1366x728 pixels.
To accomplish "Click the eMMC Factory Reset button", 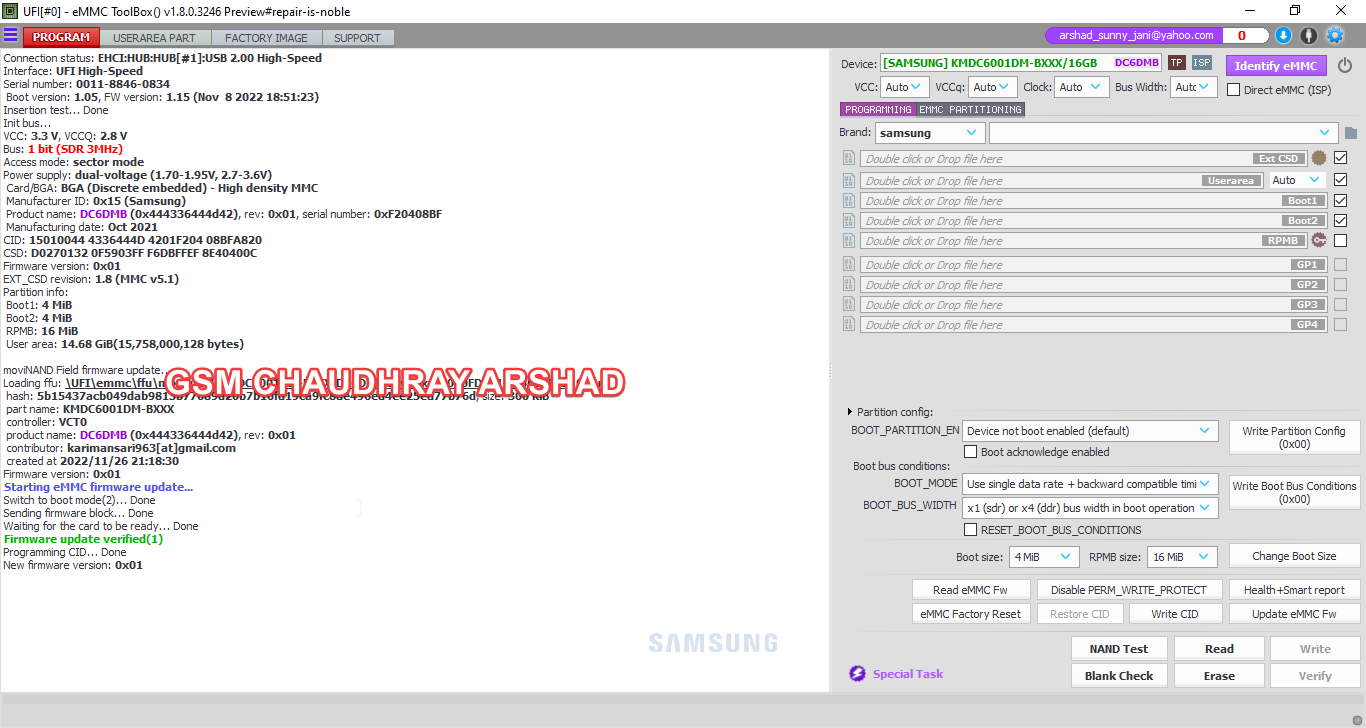I will (970, 614).
